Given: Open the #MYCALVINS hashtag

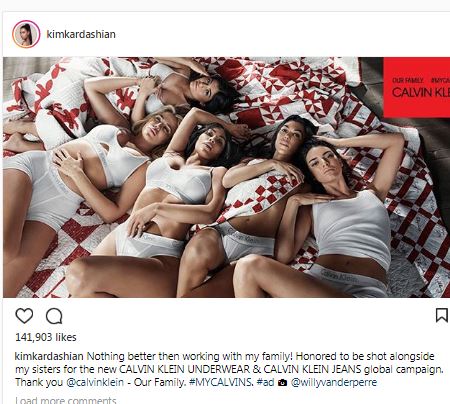Looking at the screenshot, I should point(221,382).
